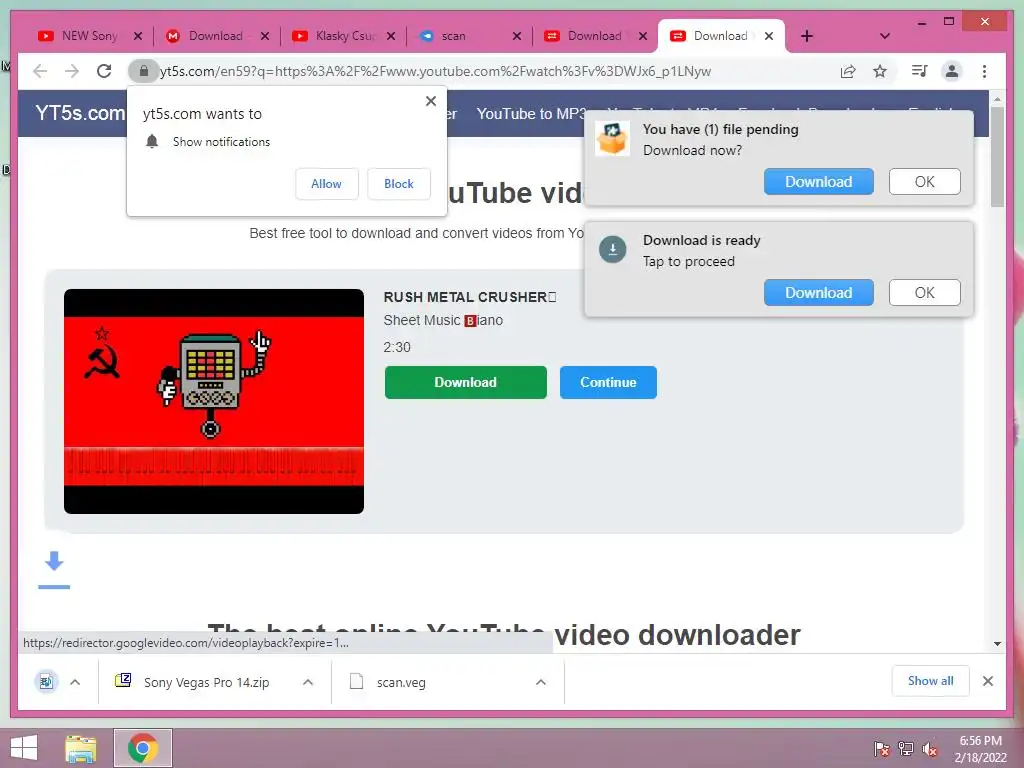
Task: Open site info via the lock icon
Action: [144, 71]
